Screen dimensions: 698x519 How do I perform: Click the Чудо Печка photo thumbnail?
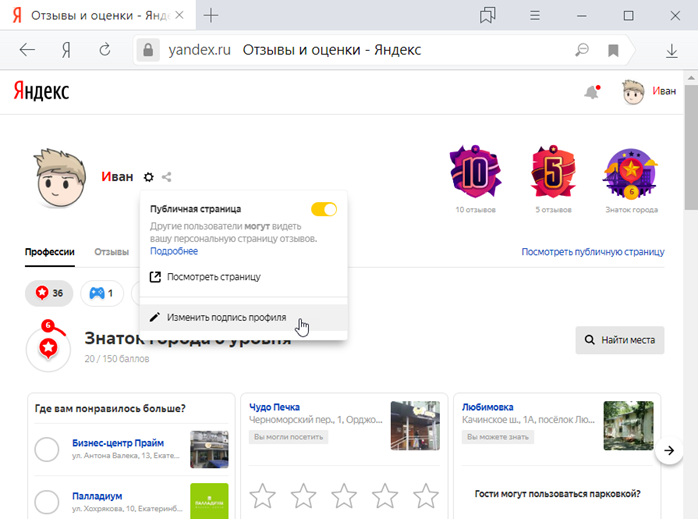(x=415, y=426)
